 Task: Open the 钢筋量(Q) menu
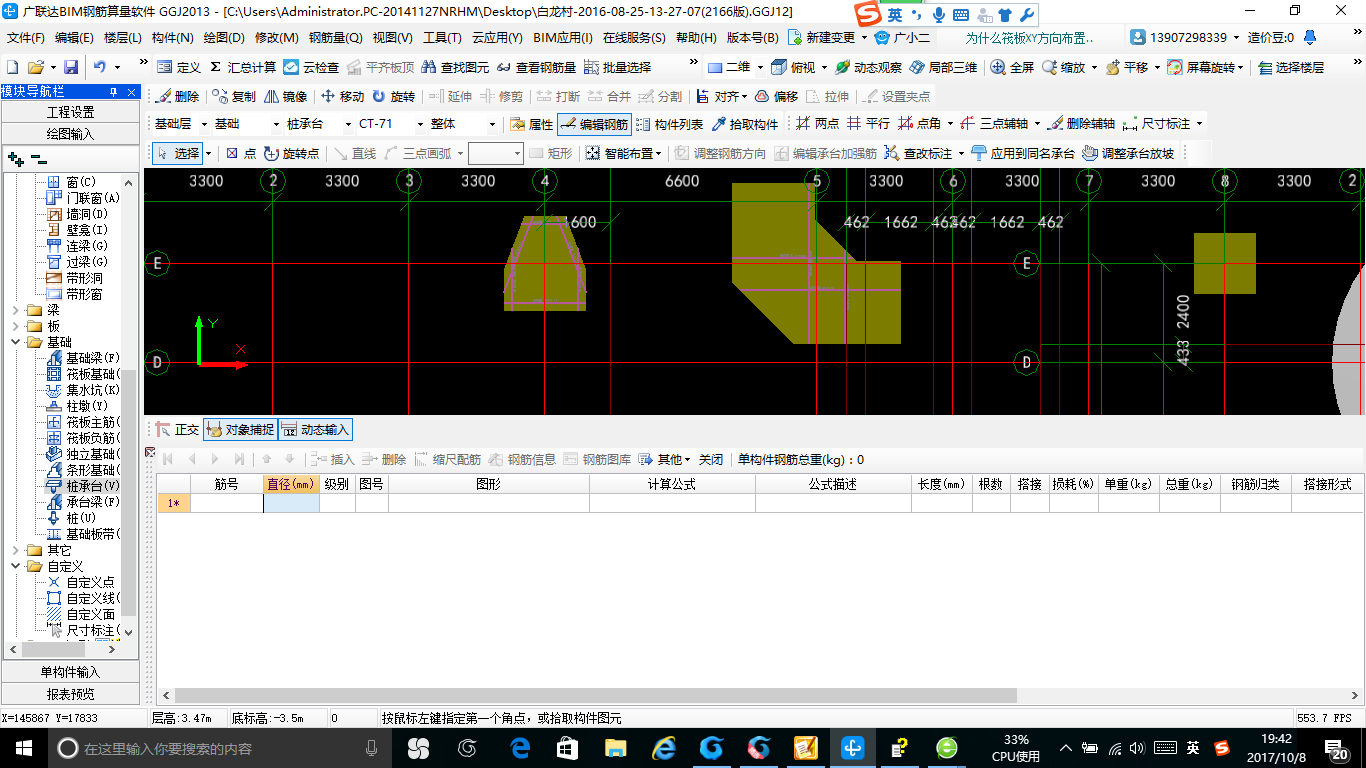335,37
